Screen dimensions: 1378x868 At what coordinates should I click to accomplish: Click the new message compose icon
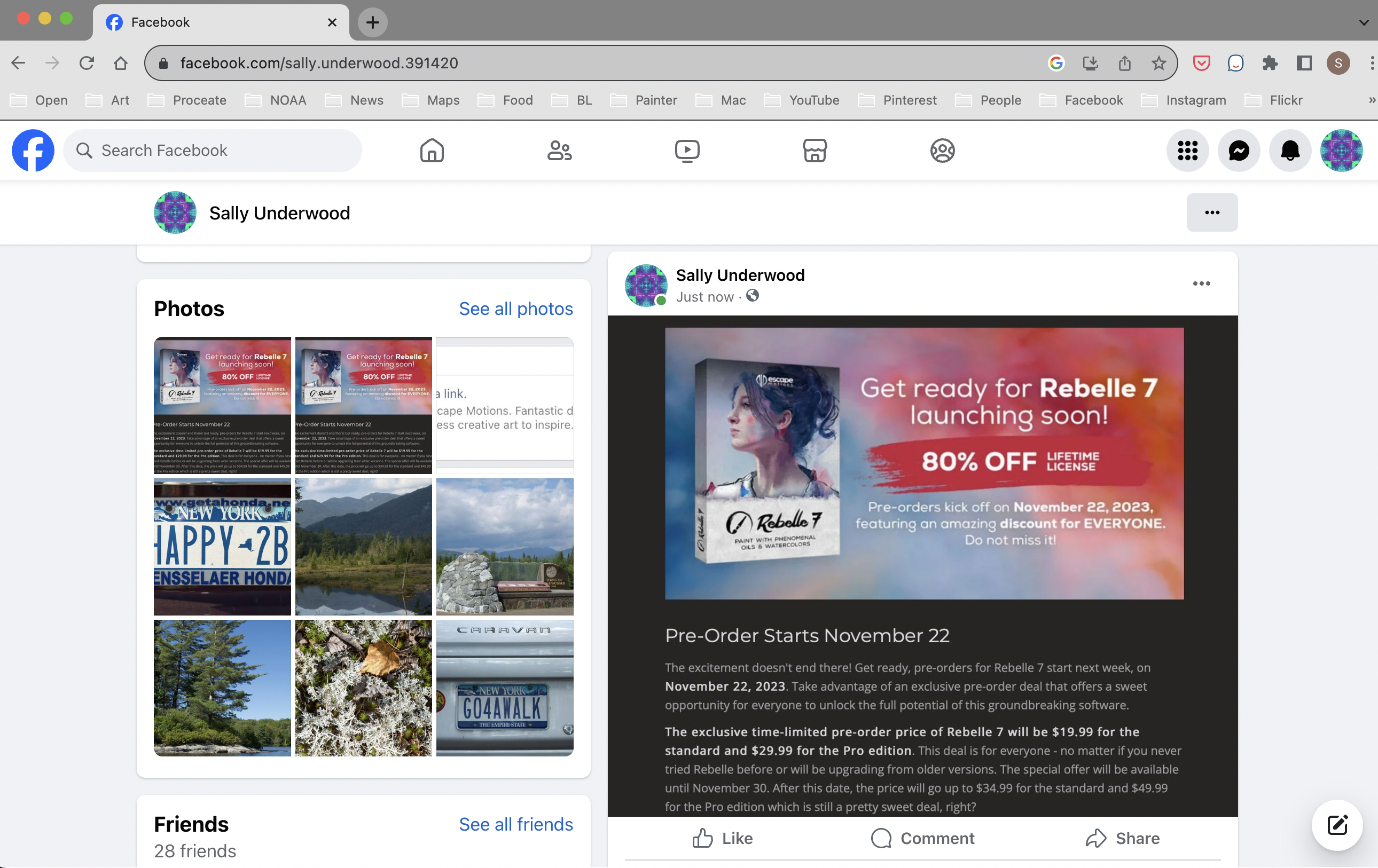[x=1337, y=825]
